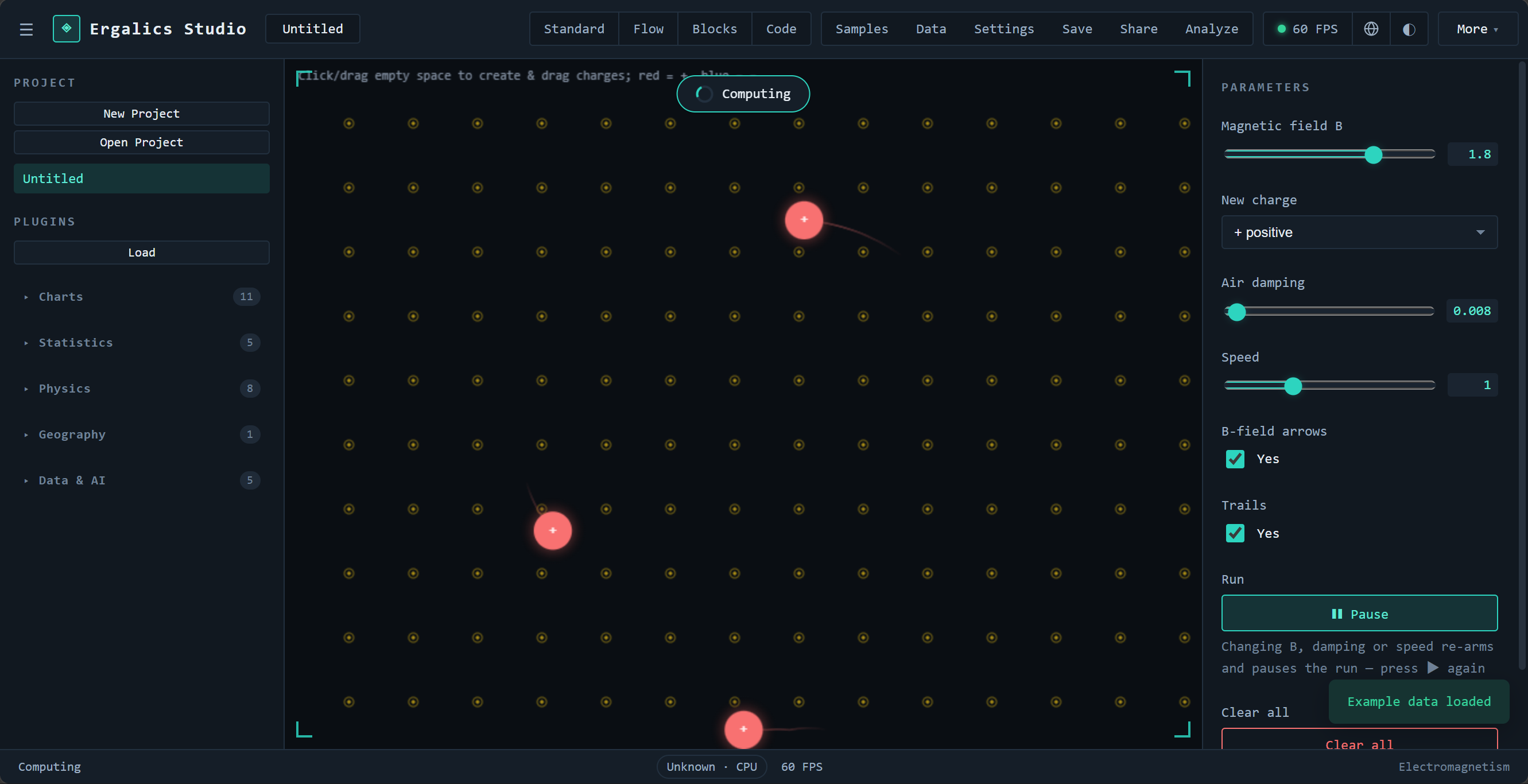Expand the Statistics plugin group
The height and width of the screenshot is (784, 1528).
[141, 342]
